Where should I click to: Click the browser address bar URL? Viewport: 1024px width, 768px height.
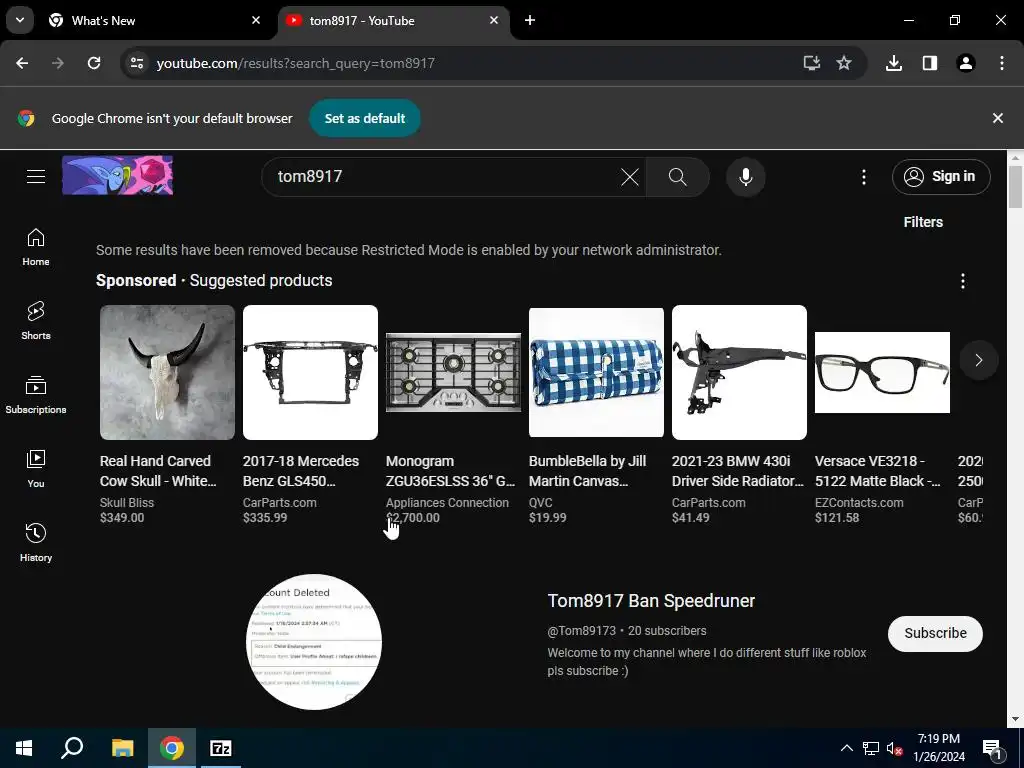coord(295,63)
